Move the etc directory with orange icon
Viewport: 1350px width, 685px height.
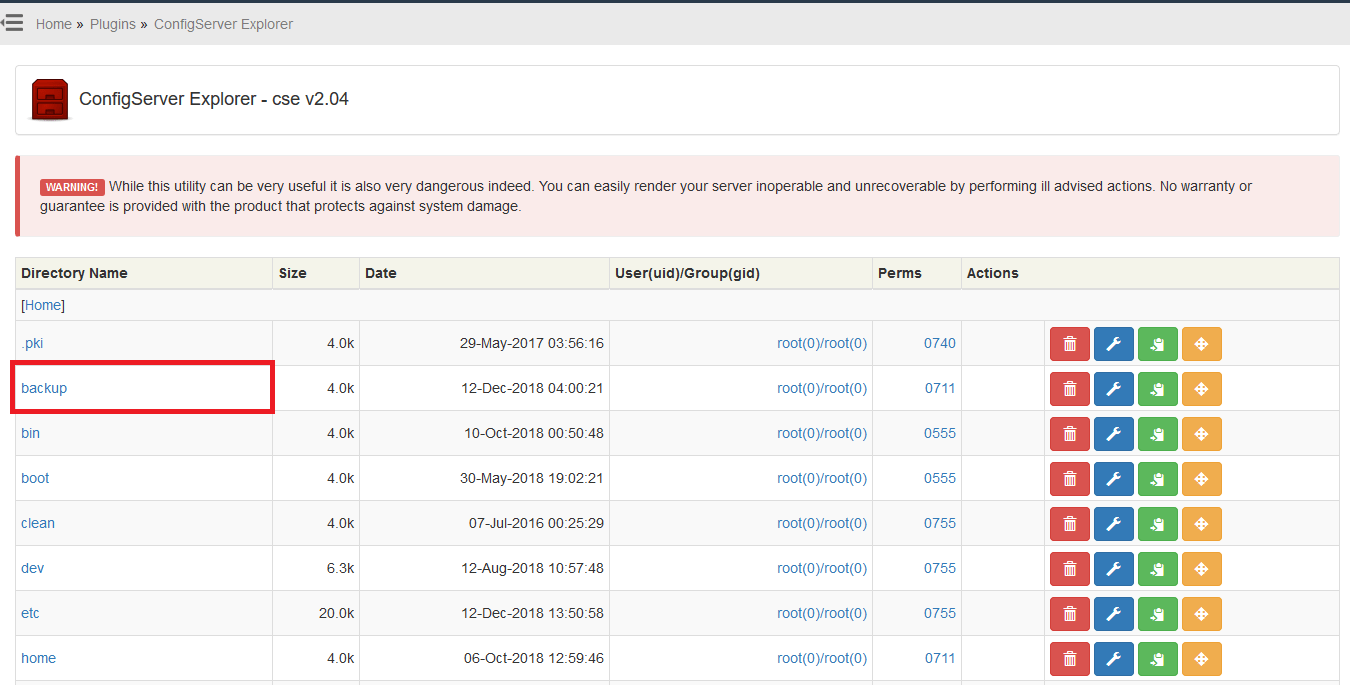(1202, 614)
